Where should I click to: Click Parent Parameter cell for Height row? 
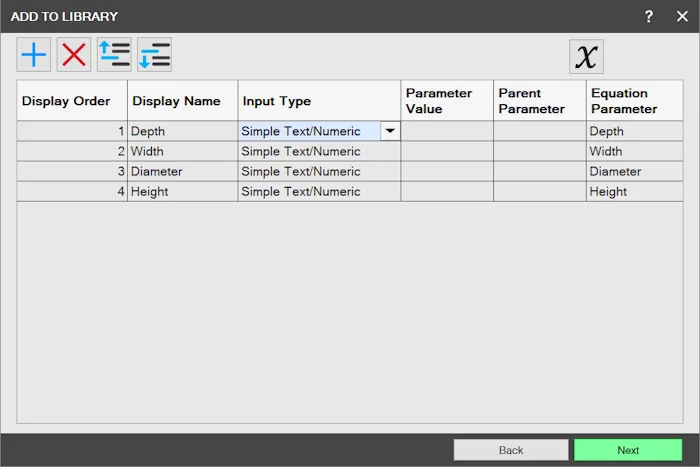click(540, 192)
